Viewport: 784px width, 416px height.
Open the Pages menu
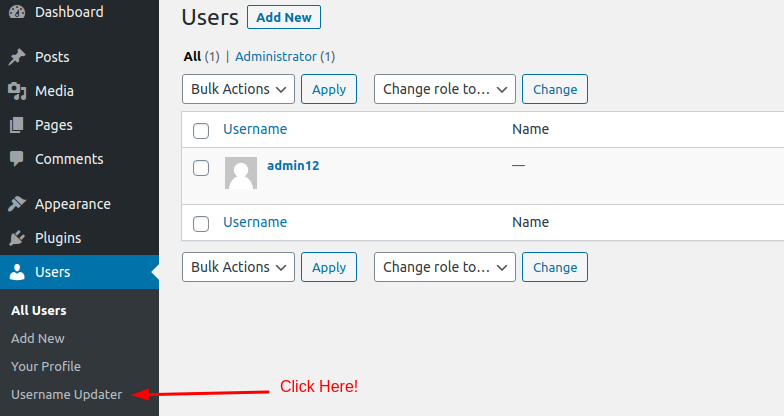point(80,125)
